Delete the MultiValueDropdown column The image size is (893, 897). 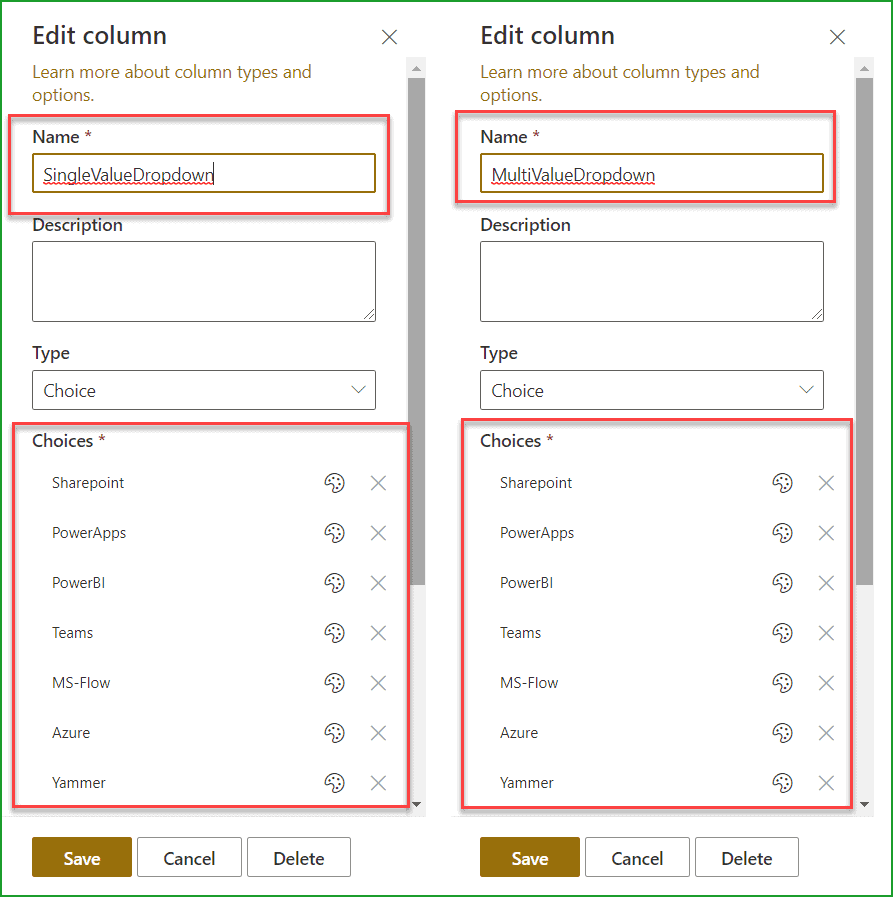(747, 857)
